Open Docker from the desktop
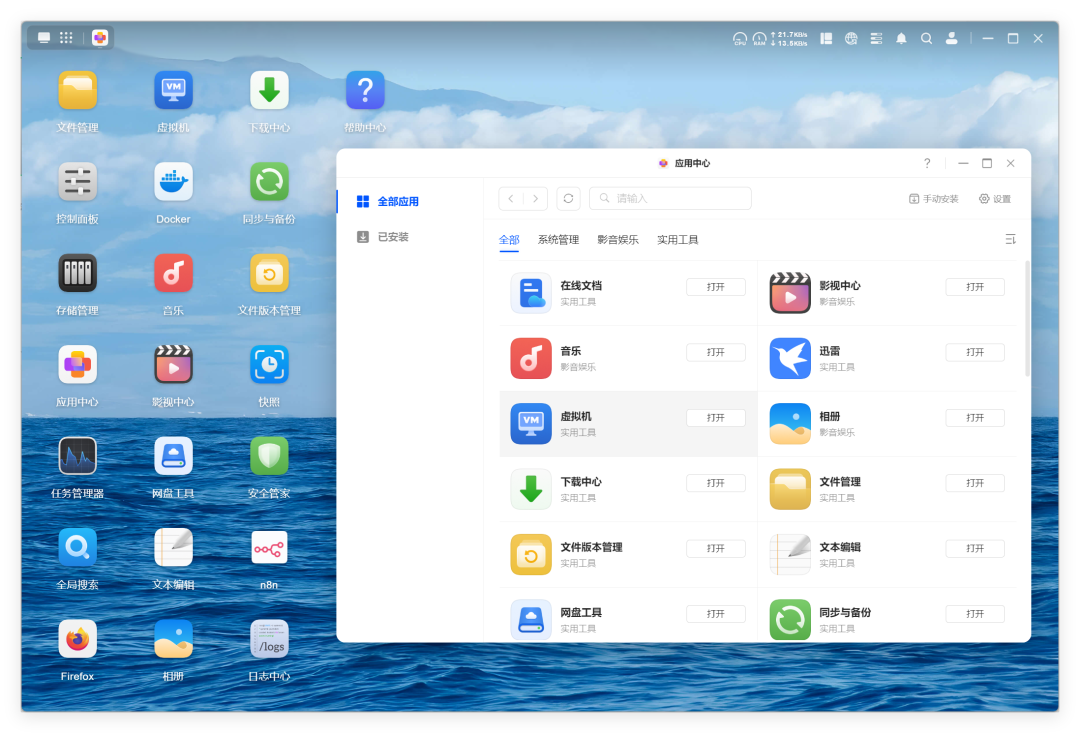The width and height of the screenshot is (1080, 733). coord(173,182)
